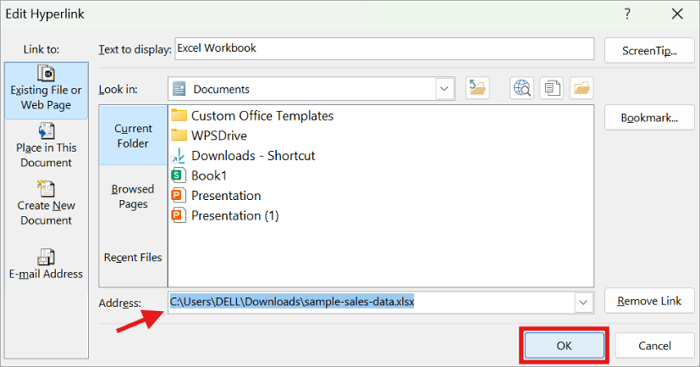
Task: Select the Presentation file
Action: point(216,196)
